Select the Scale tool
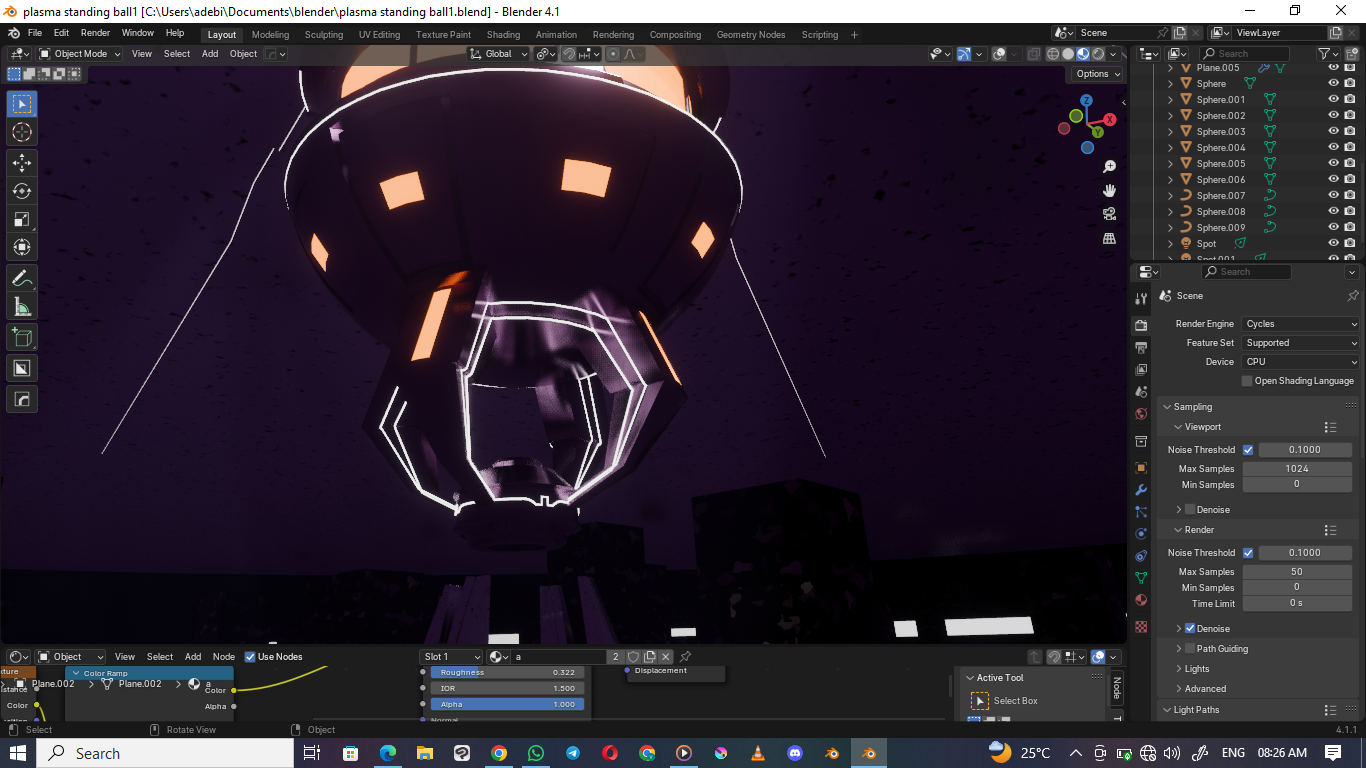The image size is (1366, 768). pos(22,220)
